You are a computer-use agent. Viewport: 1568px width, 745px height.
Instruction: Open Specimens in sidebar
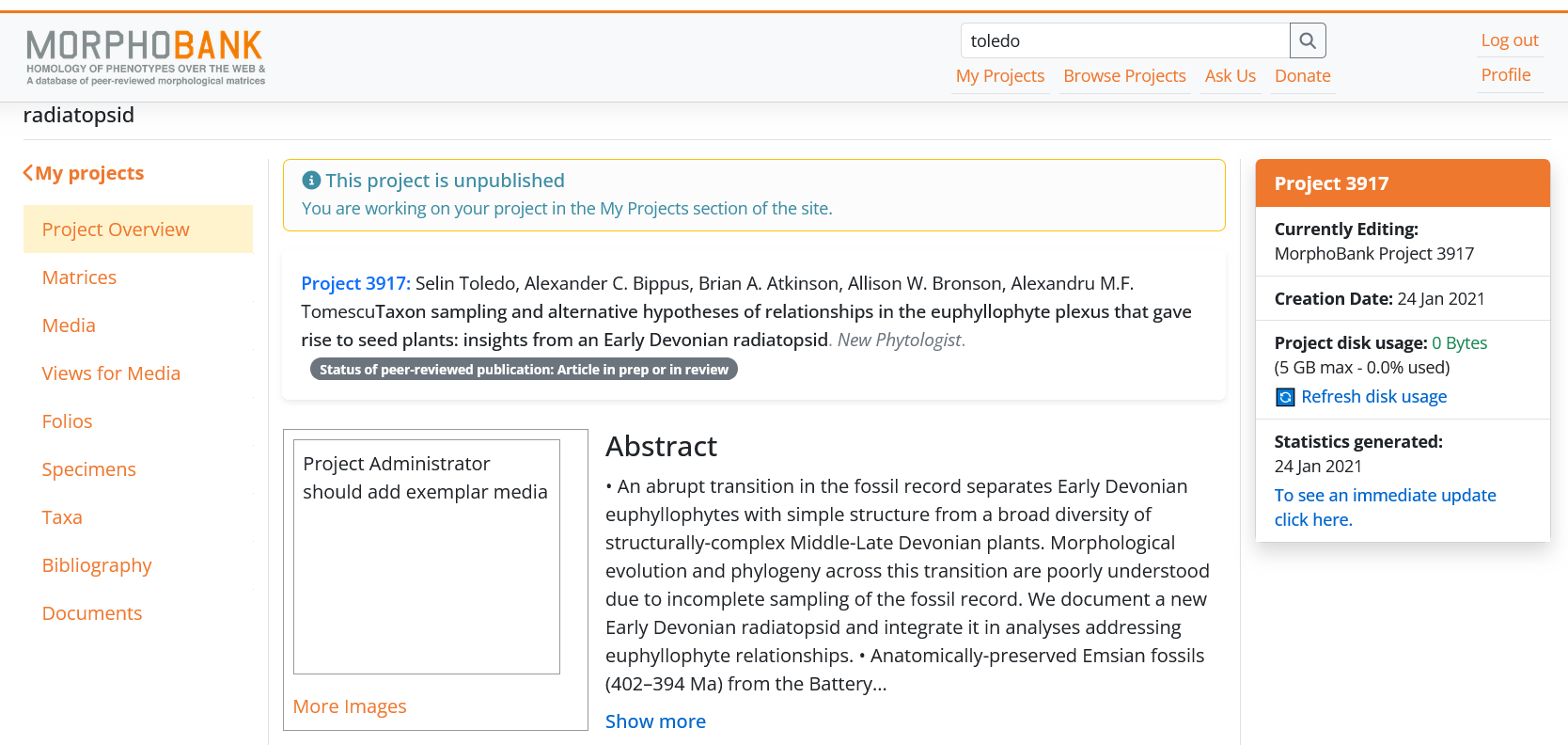(x=88, y=469)
